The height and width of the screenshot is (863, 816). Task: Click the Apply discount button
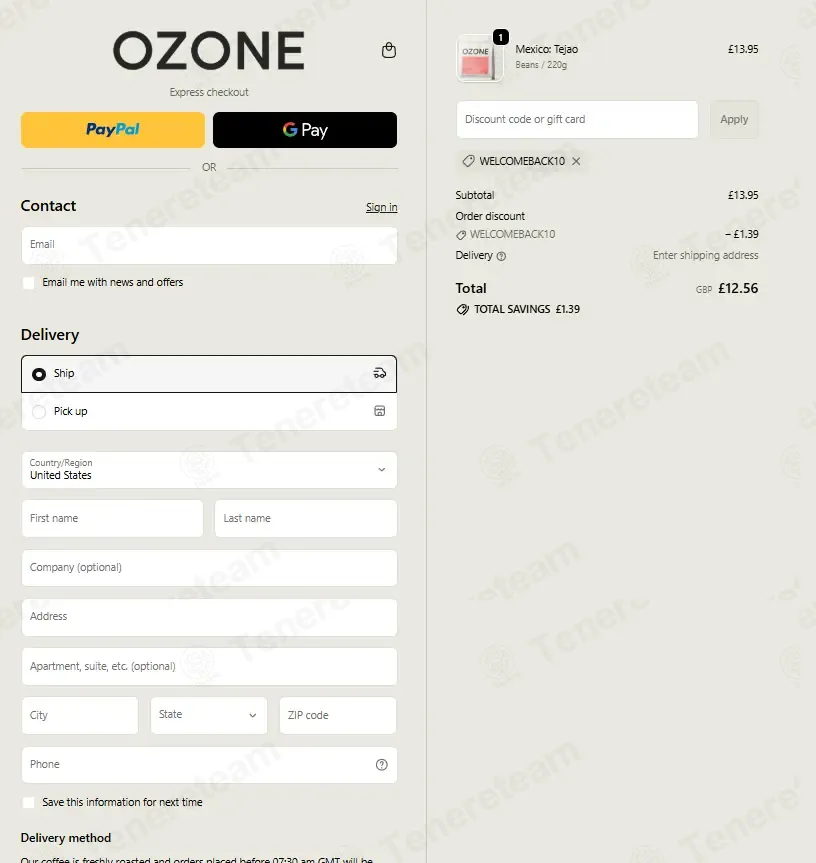coord(734,119)
